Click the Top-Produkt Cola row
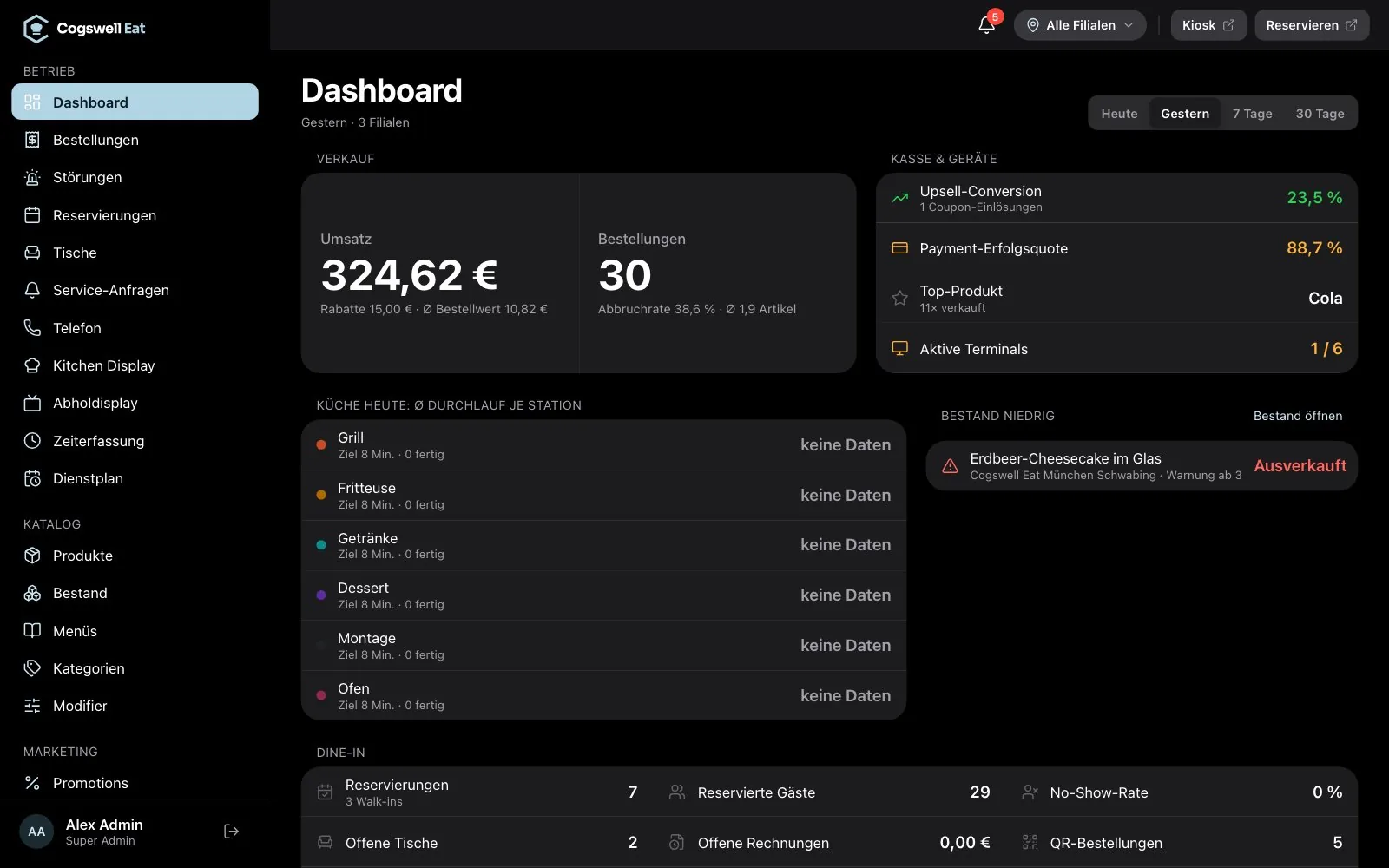The image size is (1389, 868). tap(1116, 299)
